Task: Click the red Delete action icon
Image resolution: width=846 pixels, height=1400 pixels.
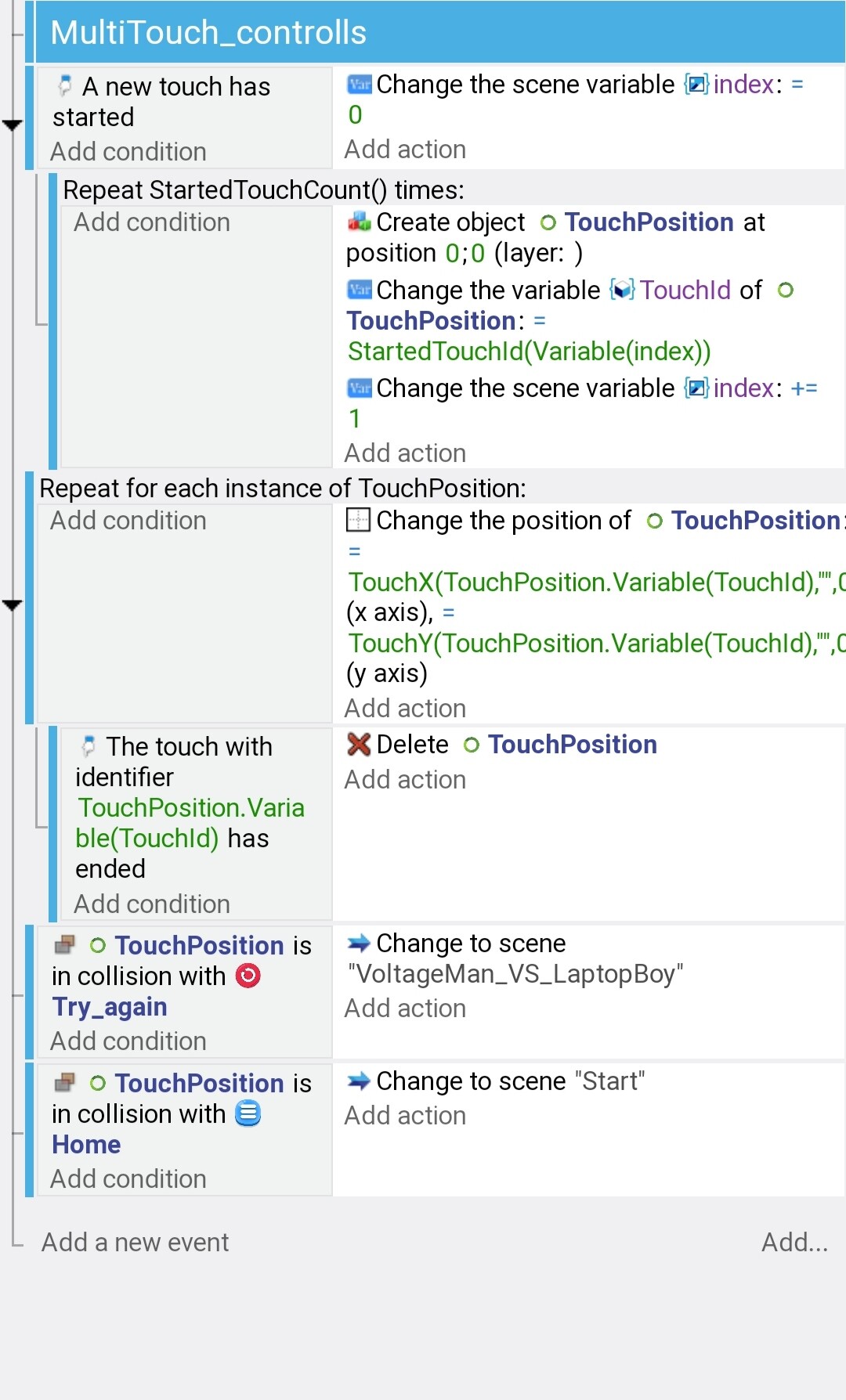Action: coord(359,744)
